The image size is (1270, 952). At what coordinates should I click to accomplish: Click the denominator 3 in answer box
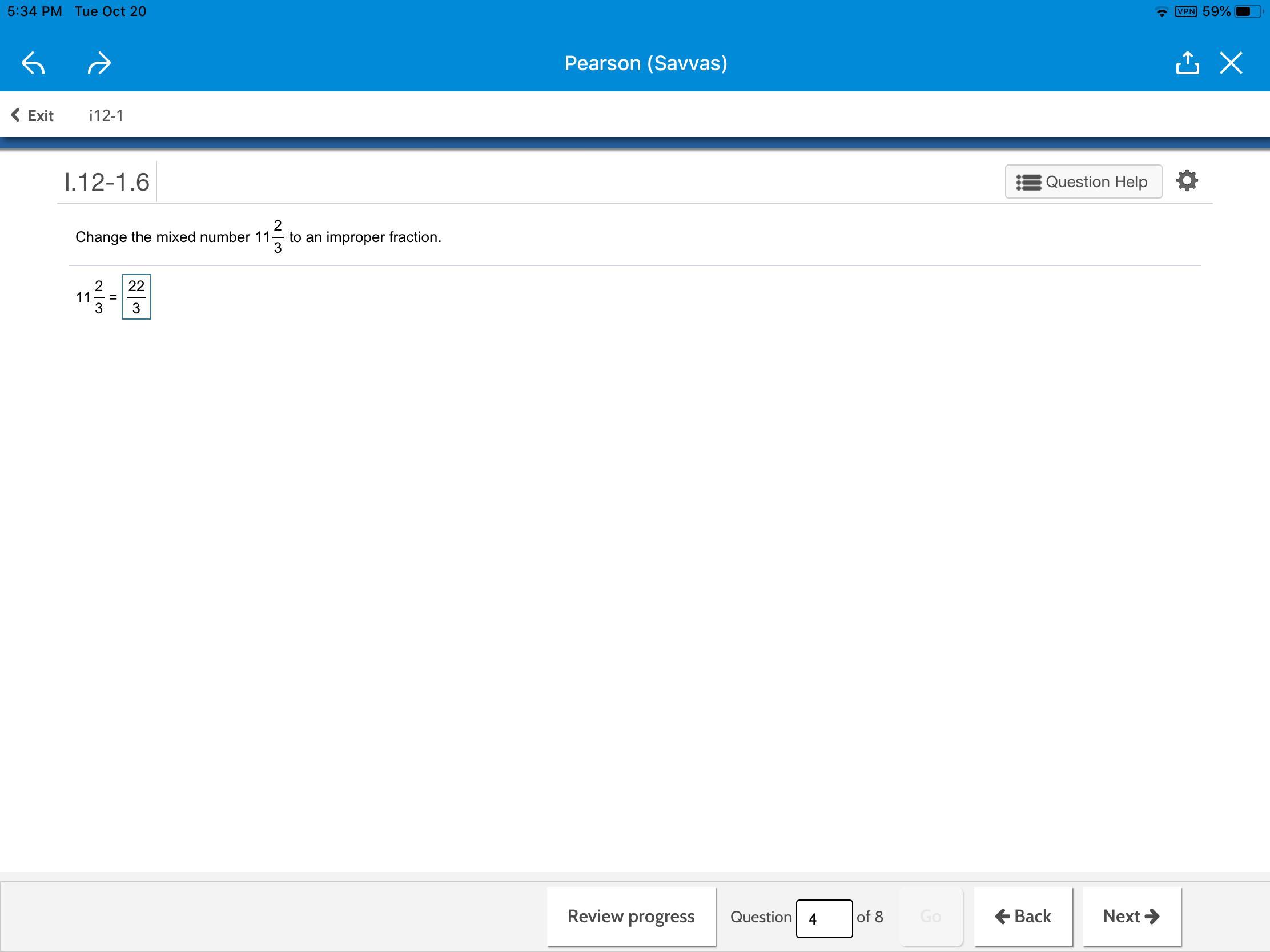pos(136,309)
